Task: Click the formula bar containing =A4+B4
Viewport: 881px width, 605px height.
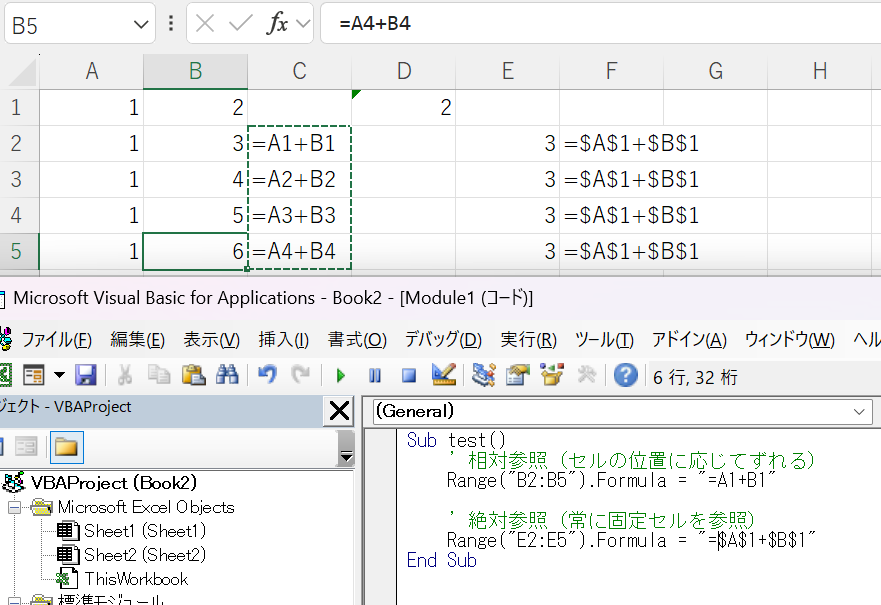Action: tap(601, 24)
